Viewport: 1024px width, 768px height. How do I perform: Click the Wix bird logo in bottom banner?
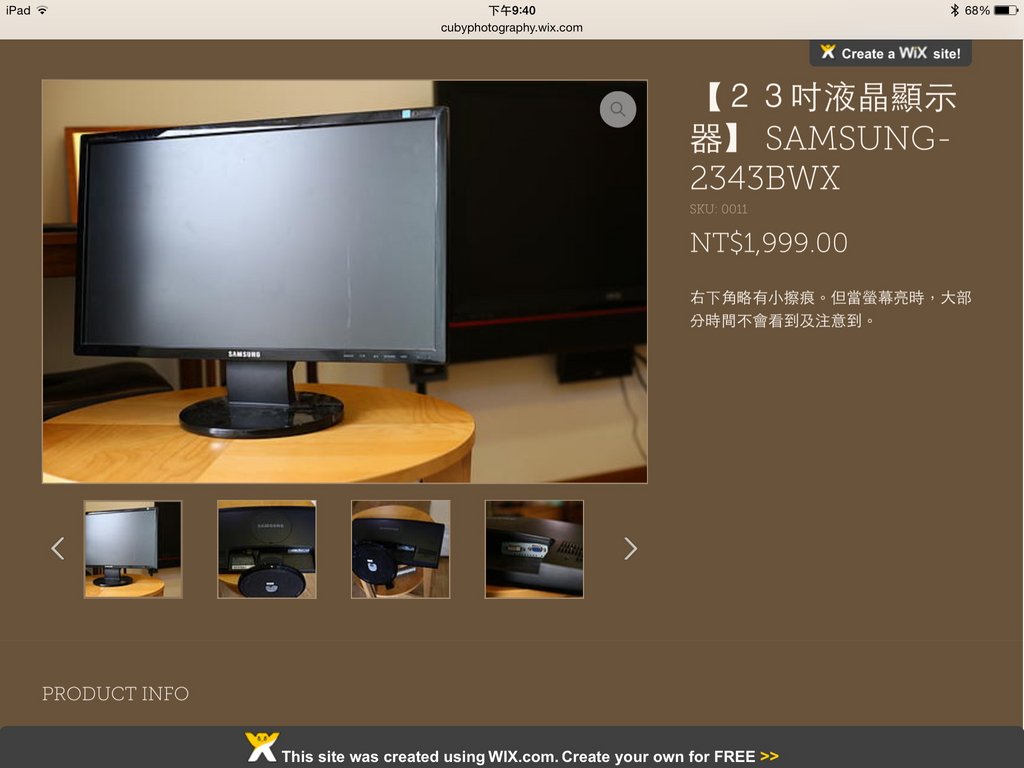261,748
